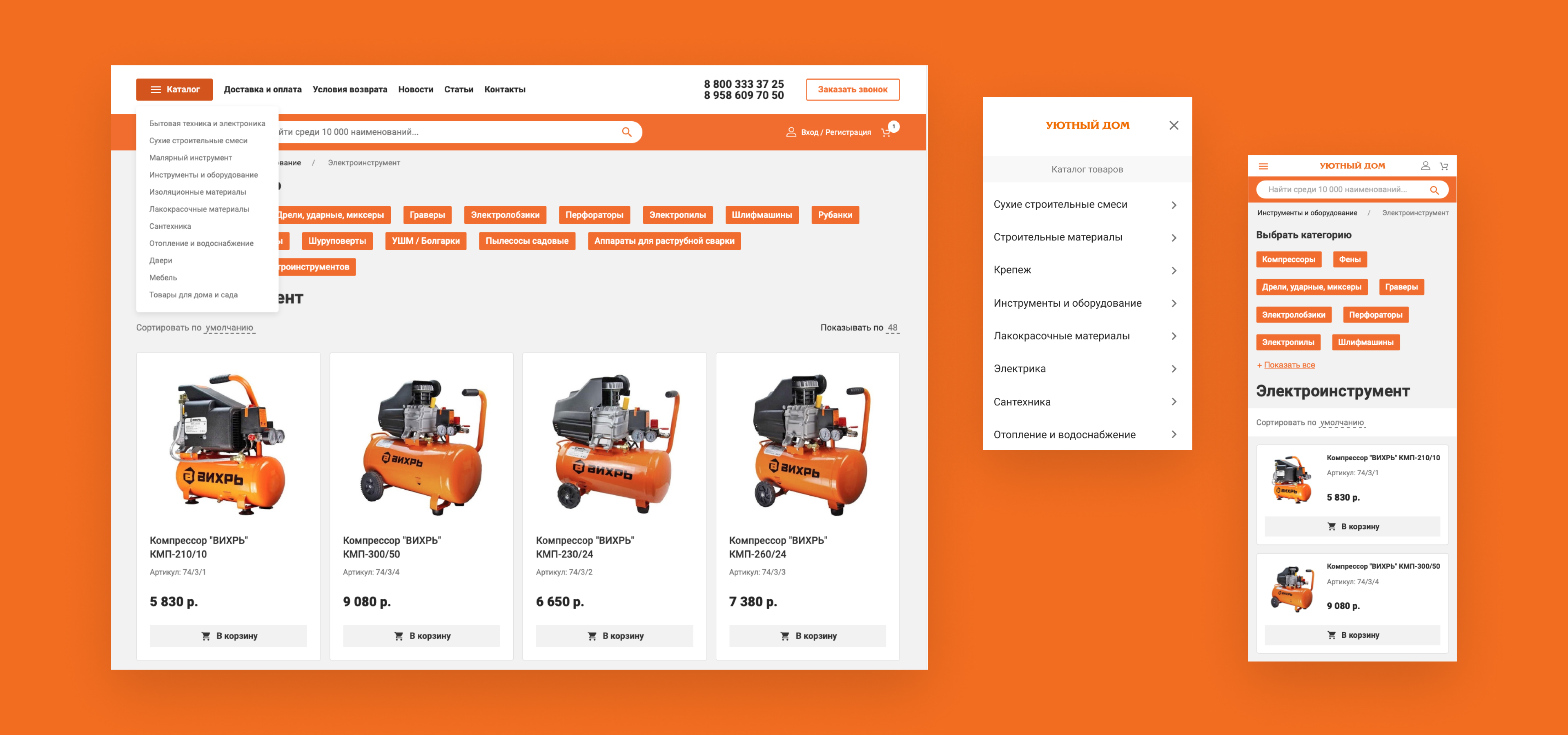Click the desktop search magnifier icon
Viewport: 1568px width, 735px height.
626,132
